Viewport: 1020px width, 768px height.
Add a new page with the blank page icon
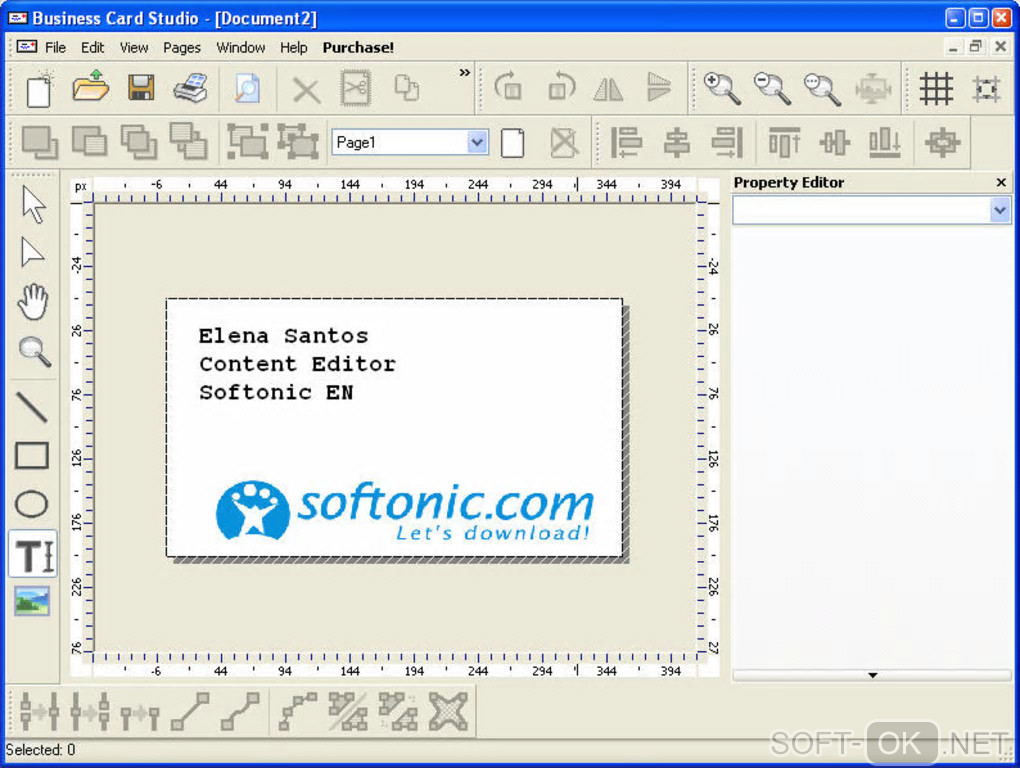tap(513, 143)
